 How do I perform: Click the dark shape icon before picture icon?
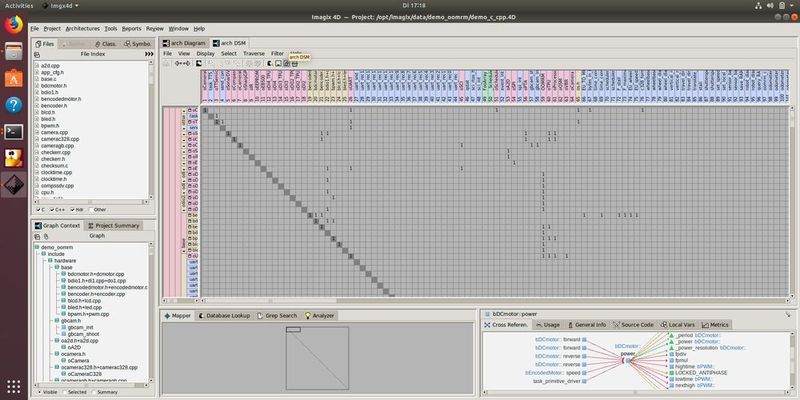click(x=270, y=63)
